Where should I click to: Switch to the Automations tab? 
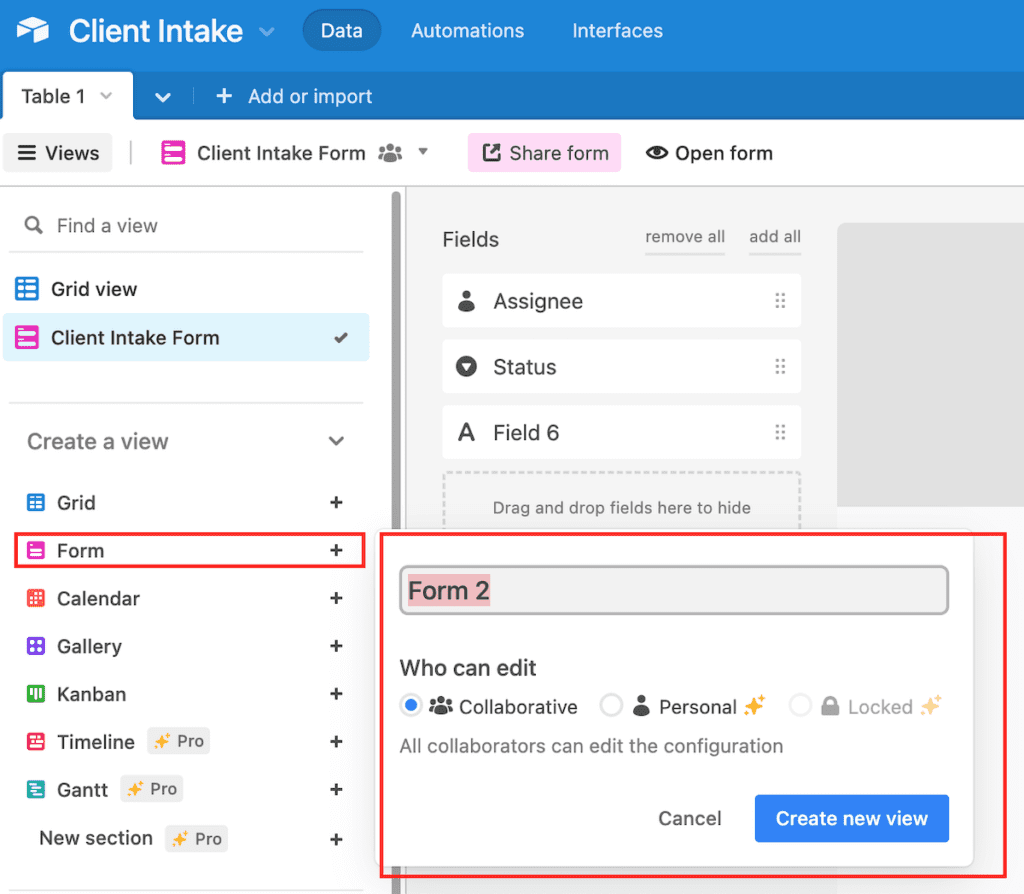pos(467,30)
